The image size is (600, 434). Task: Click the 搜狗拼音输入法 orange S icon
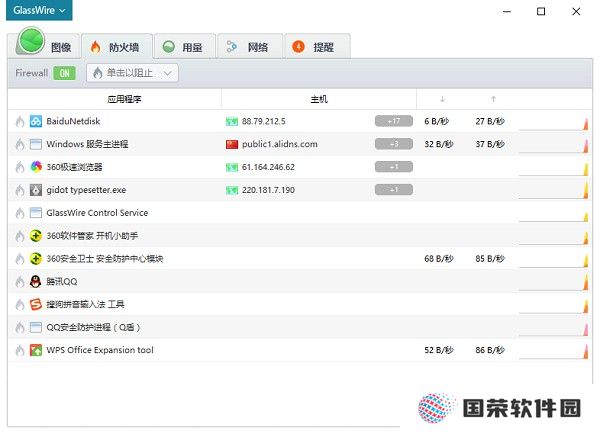[x=36, y=305]
